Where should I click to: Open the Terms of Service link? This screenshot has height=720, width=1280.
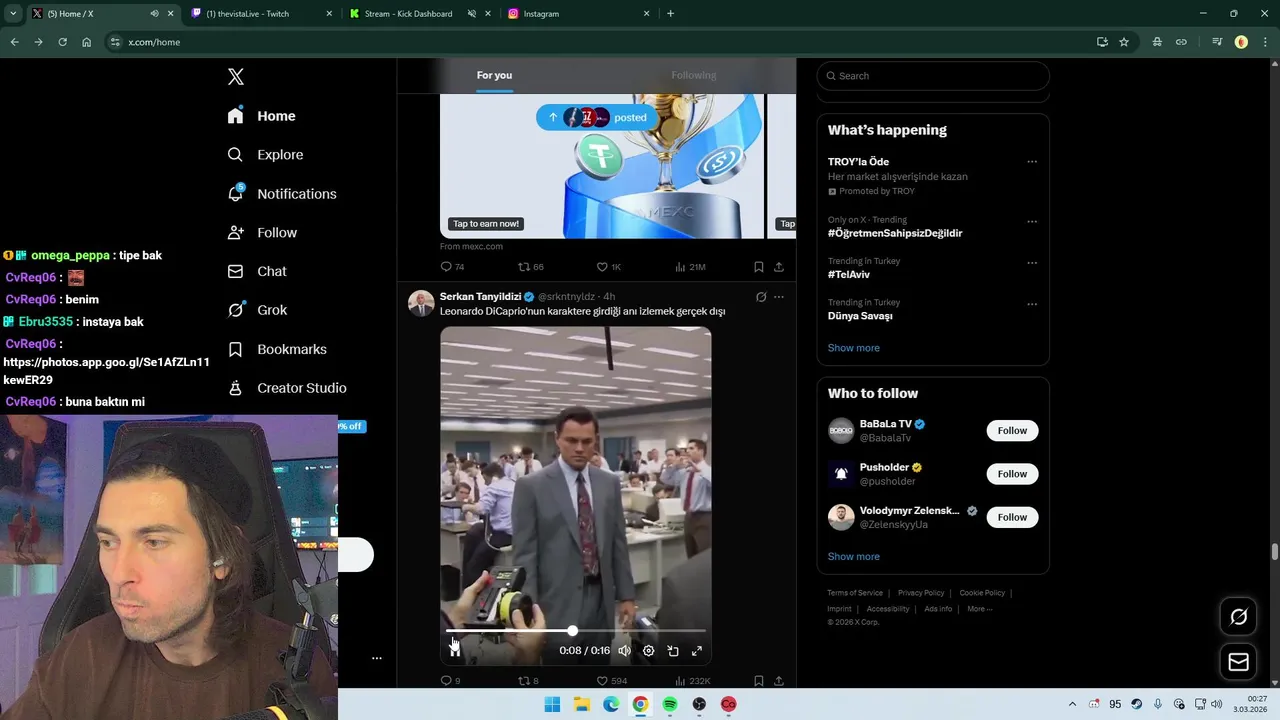tap(855, 593)
